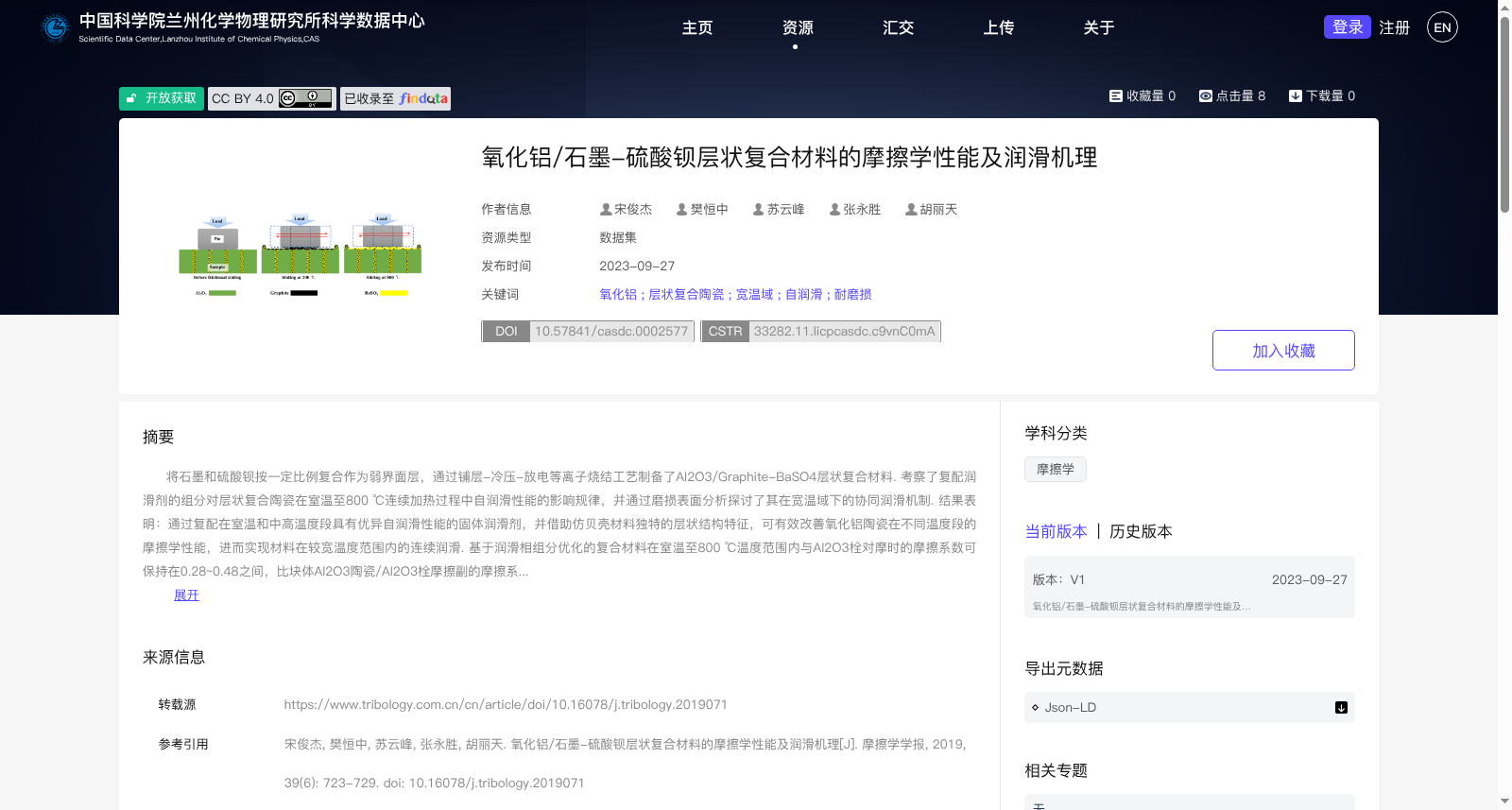Open the V1 version card

1190,587
